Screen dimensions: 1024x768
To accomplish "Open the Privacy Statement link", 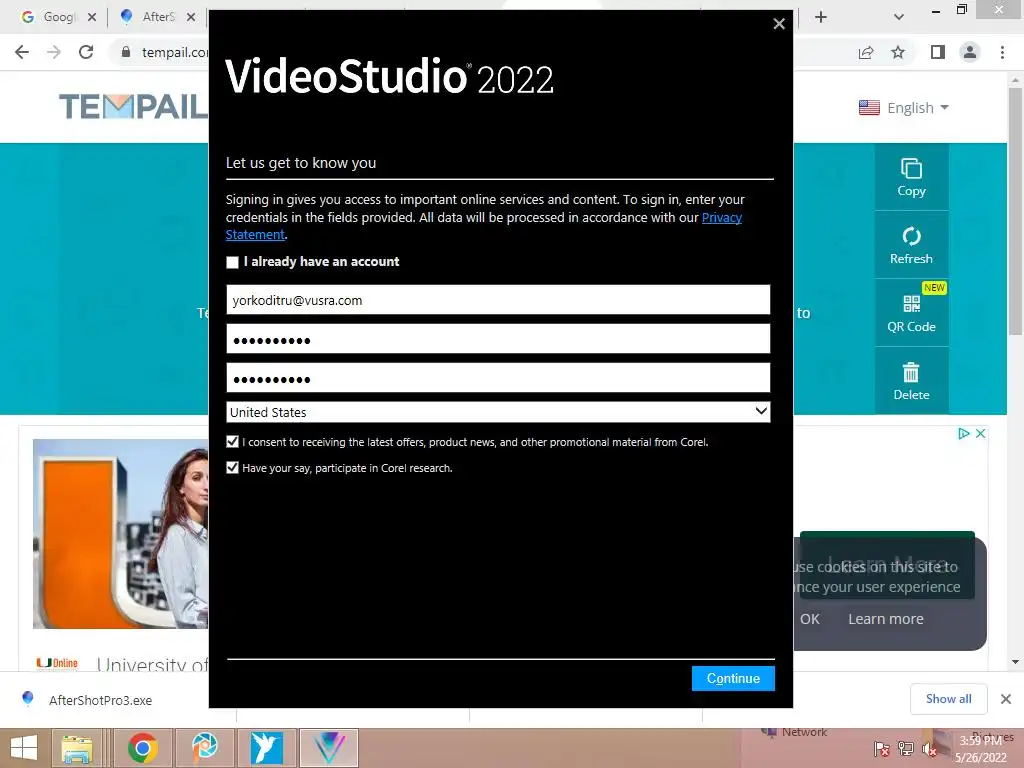I will point(722,217).
